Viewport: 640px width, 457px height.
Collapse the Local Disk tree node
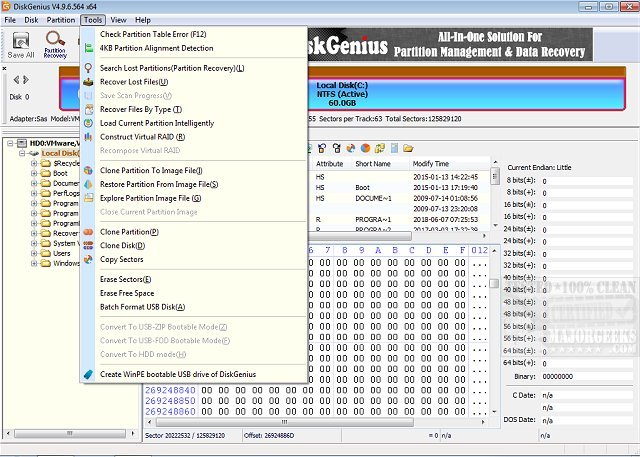pyautogui.click(x=22, y=153)
